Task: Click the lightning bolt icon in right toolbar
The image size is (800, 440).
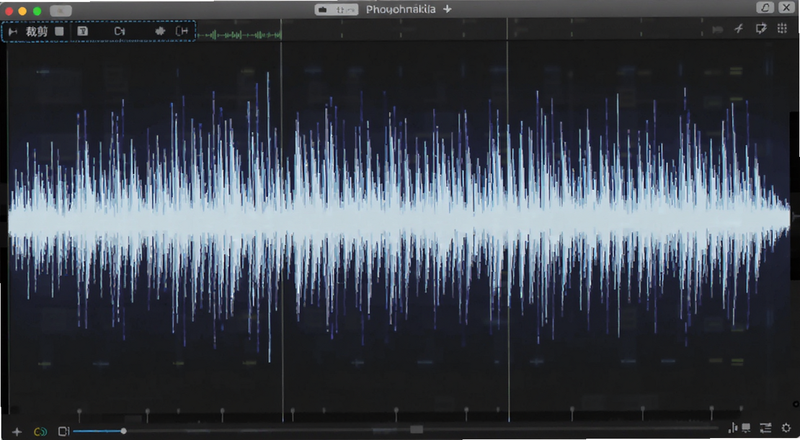Action: (739, 29)
